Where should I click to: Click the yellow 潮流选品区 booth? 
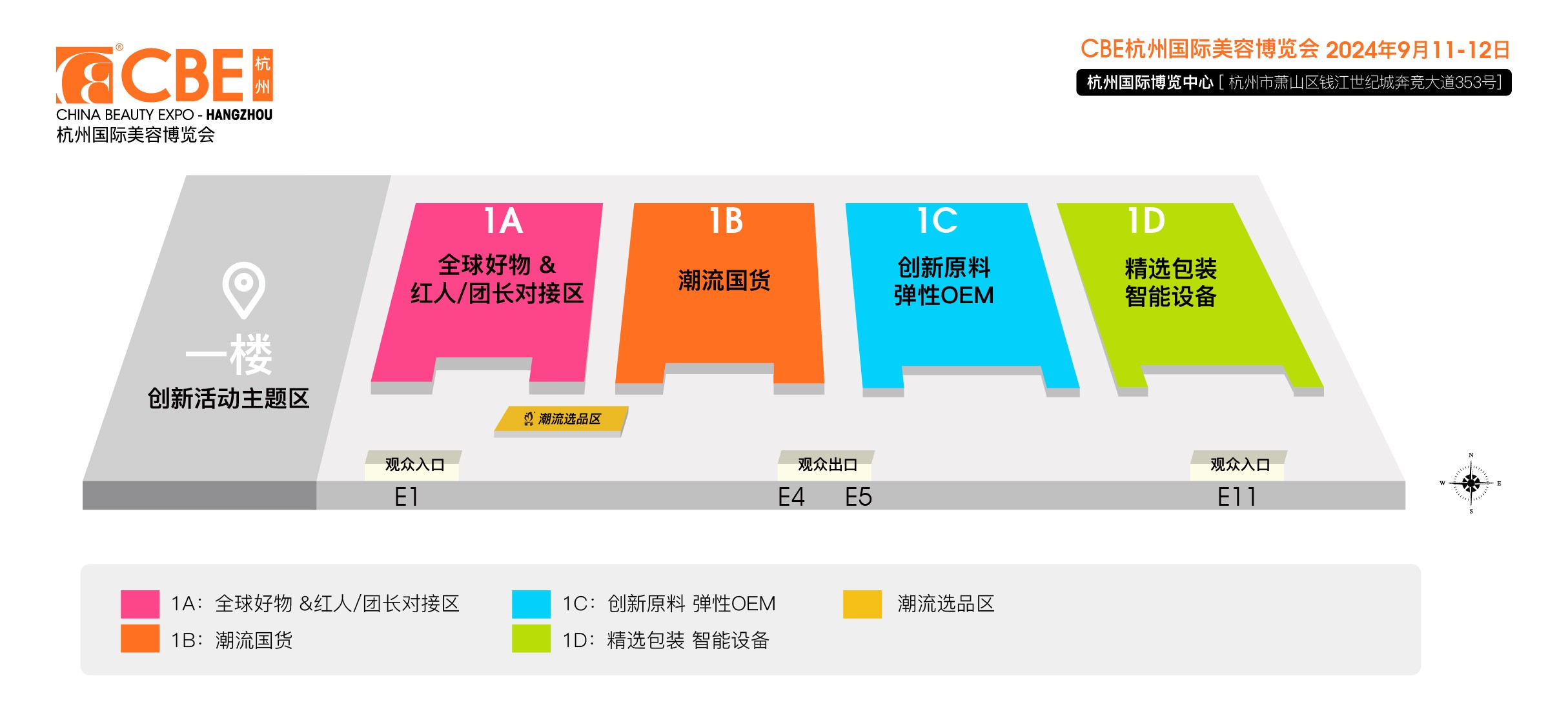562,419
